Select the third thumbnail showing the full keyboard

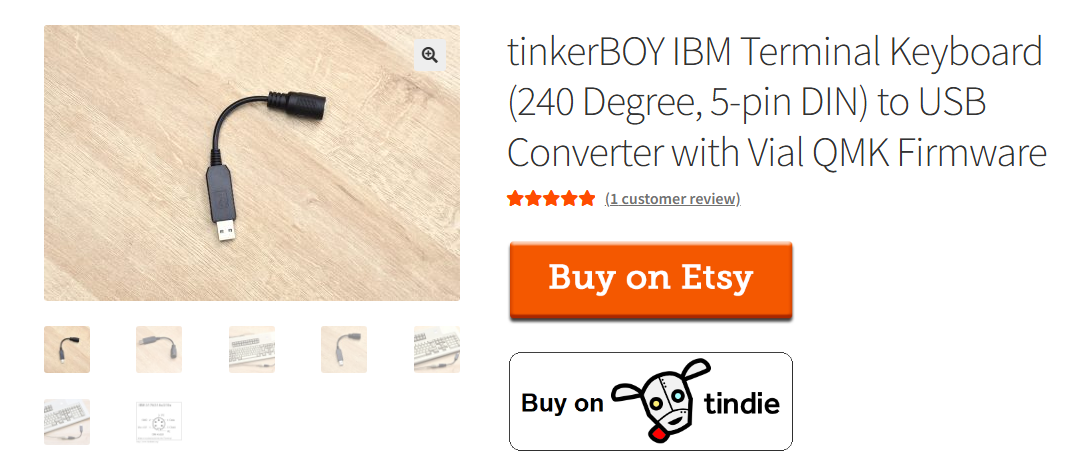pos(252,350)
